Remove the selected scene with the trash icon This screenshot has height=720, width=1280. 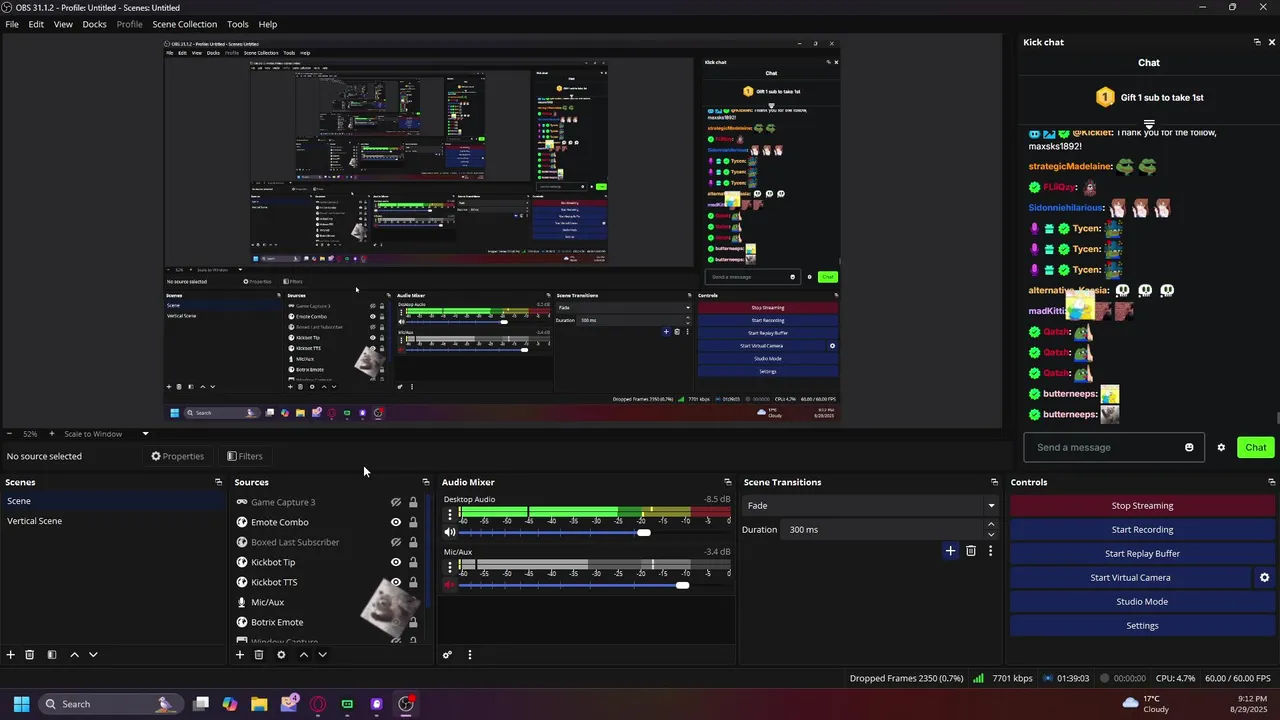click(x=30, y=655)
